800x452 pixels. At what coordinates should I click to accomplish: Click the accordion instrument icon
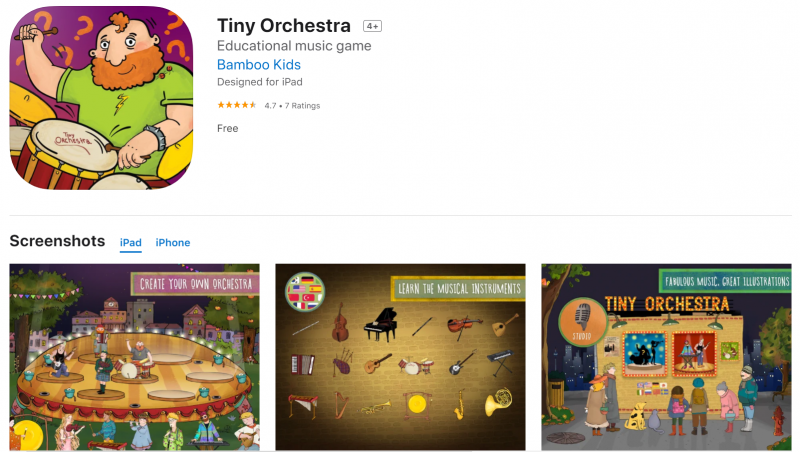[x=303, y=365]
